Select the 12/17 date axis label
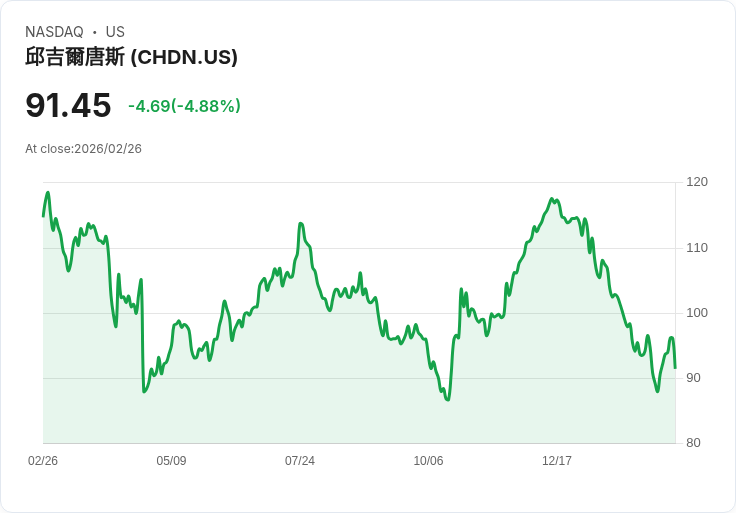Screen dimensions: 736x513 pos(557,461)
